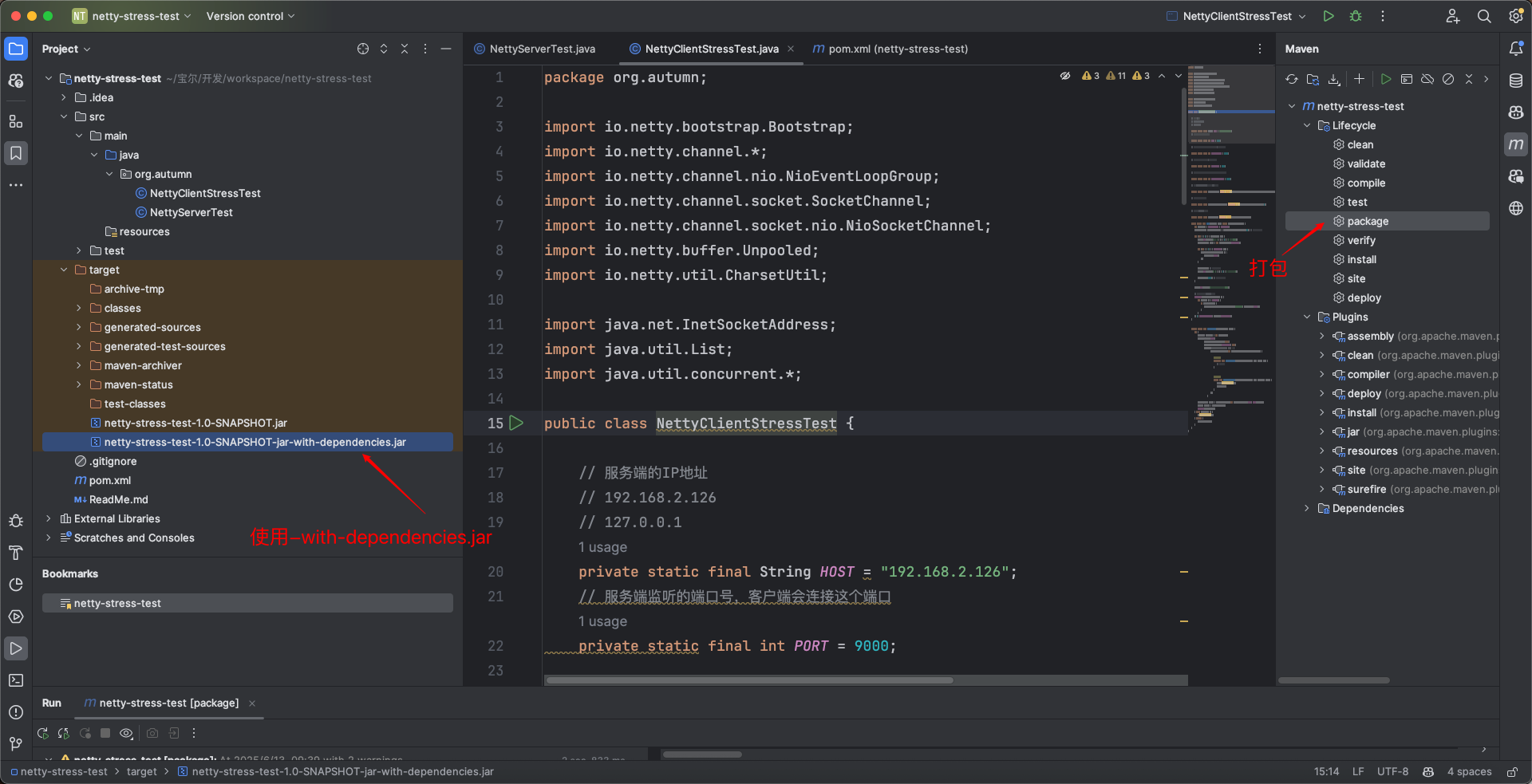Open the Run tool window
The image size is (1532, 784).
click(x=16, y=648)
